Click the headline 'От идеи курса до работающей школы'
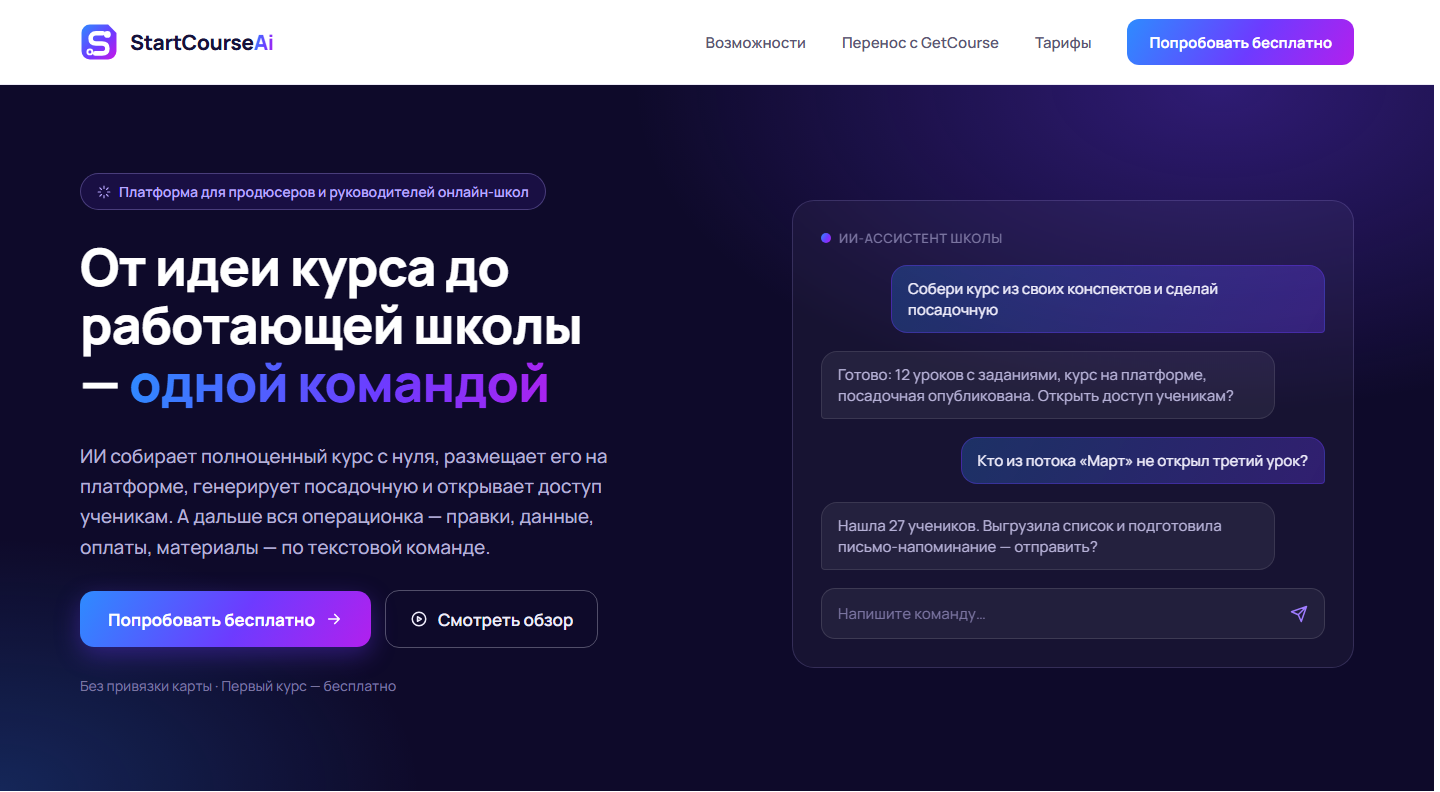Viewport: 1440px width, 792px height. (331, 297)
